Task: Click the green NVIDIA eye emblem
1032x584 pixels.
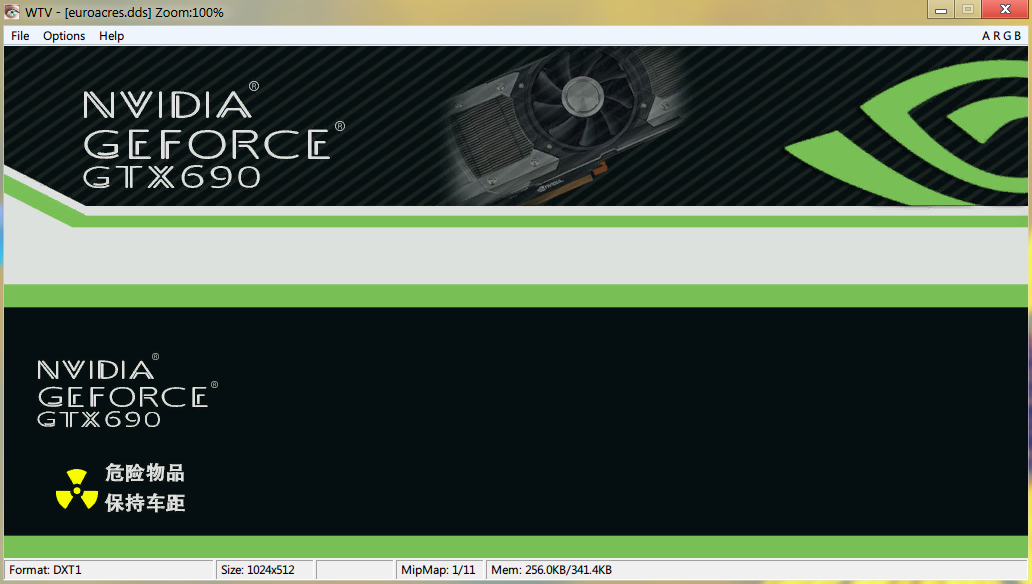Action: click(908, 135)
